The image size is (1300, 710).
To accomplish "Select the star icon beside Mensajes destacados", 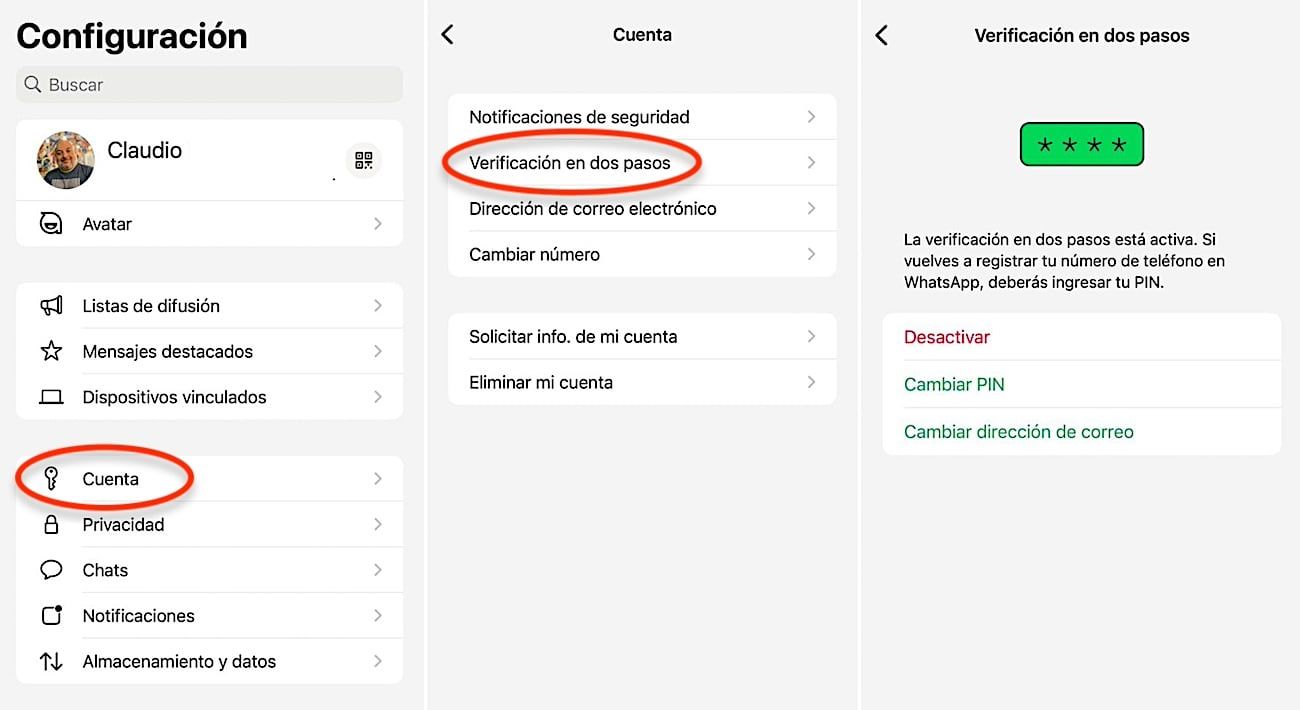I will [51, 351].
